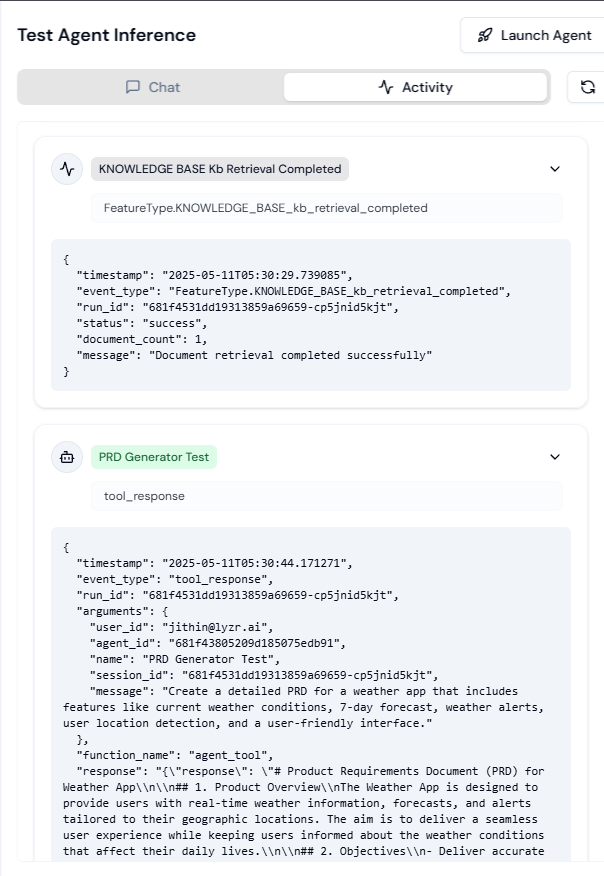The image size is (604, 876).
Task: Click the waveform icon beside KNOWLEDGE BASE event
Action: [66, 169]
